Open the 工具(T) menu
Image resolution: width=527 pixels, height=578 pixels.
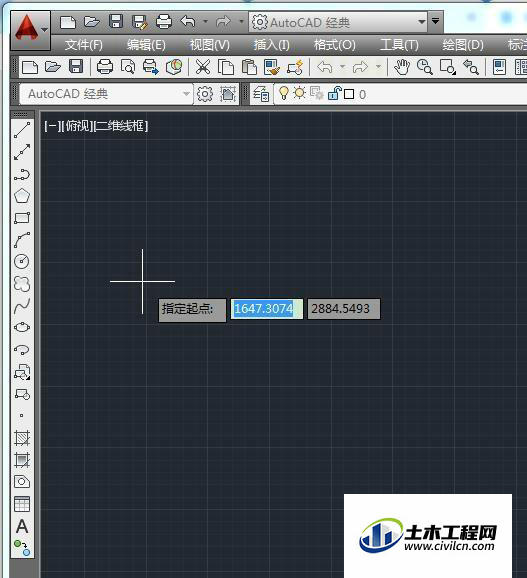click(x=399, y=45)
